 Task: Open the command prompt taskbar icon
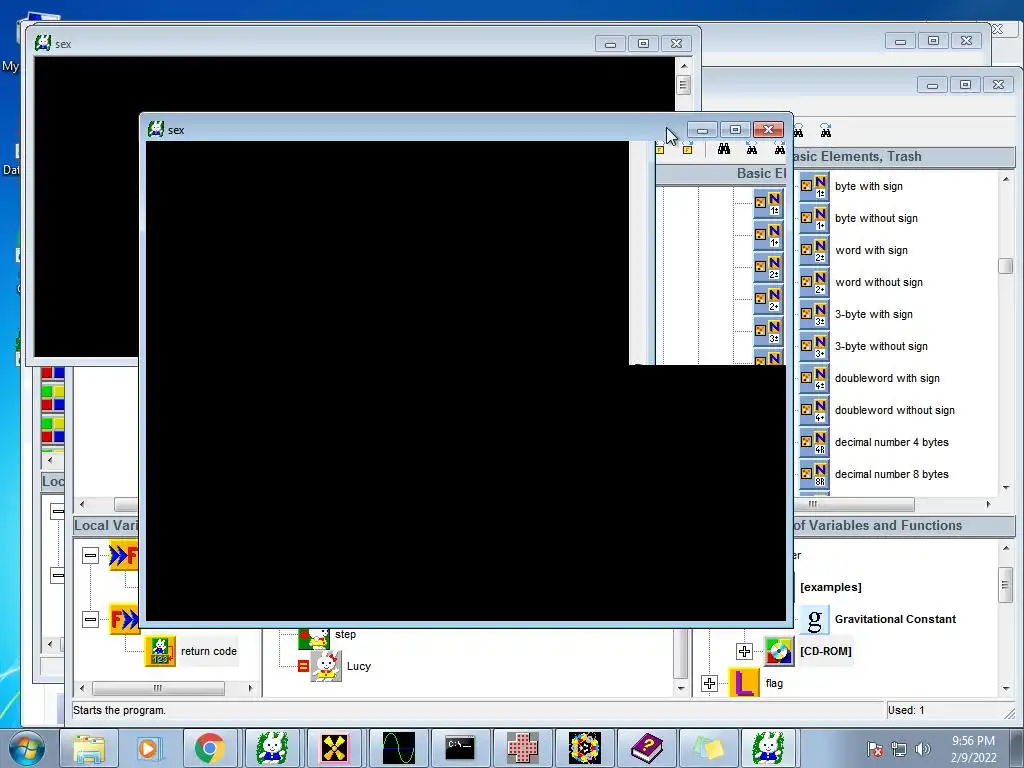[x=460, y=748]
